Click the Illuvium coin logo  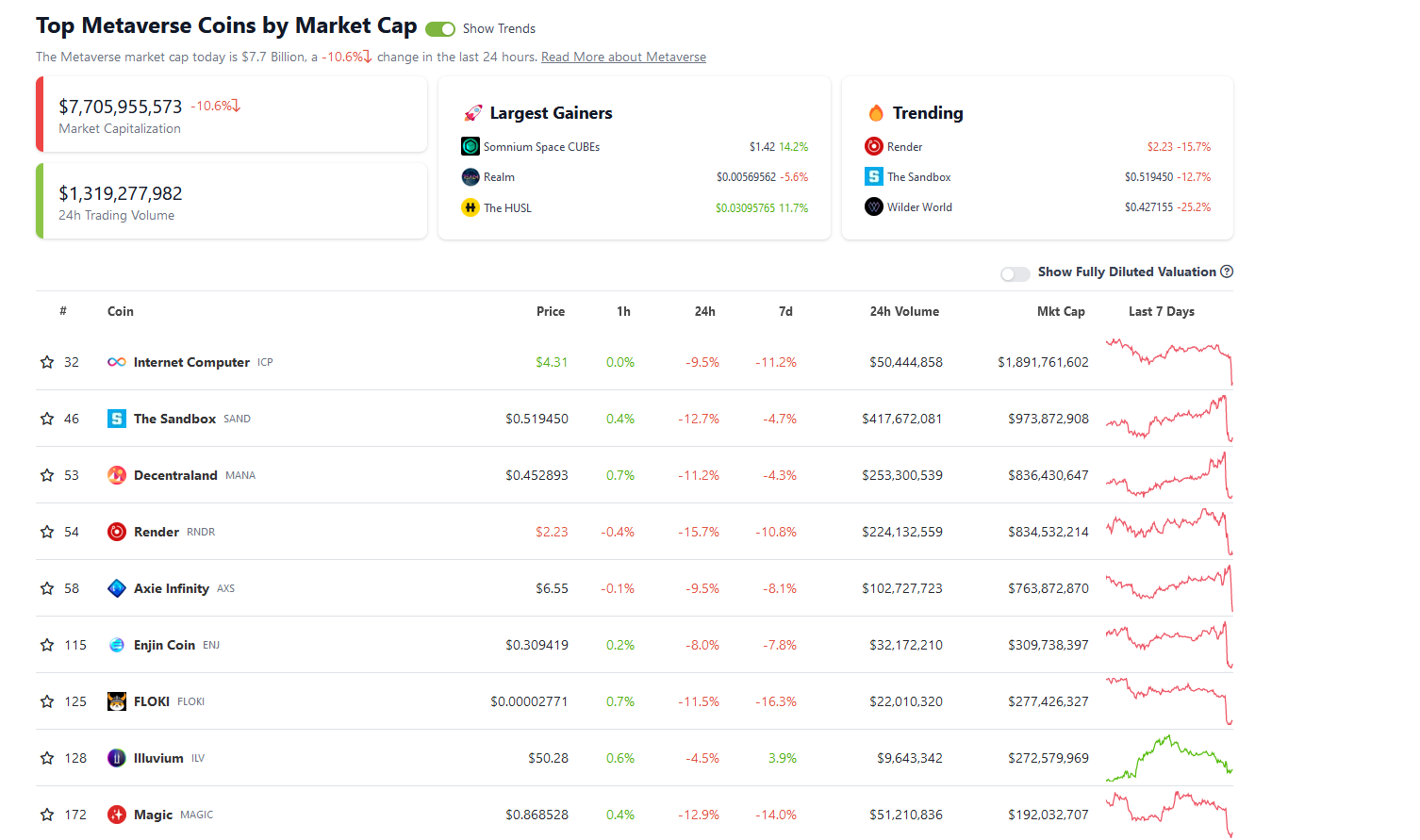116,758
